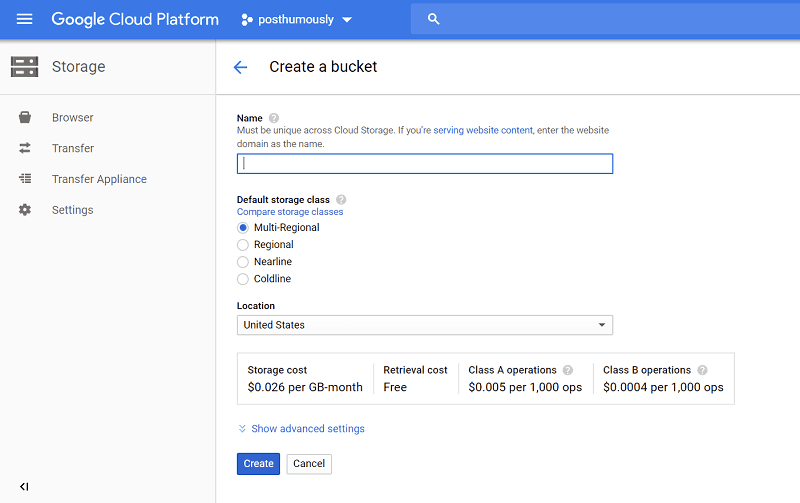Choose the Coldline storage class option
800x503 pixels.
243,279
